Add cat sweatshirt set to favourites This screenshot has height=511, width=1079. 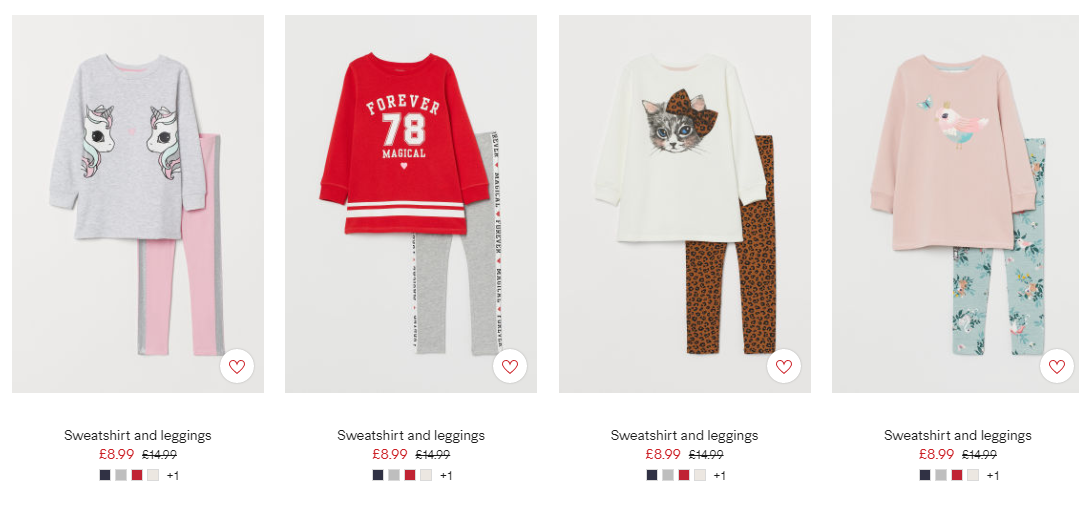click(784, 367)
